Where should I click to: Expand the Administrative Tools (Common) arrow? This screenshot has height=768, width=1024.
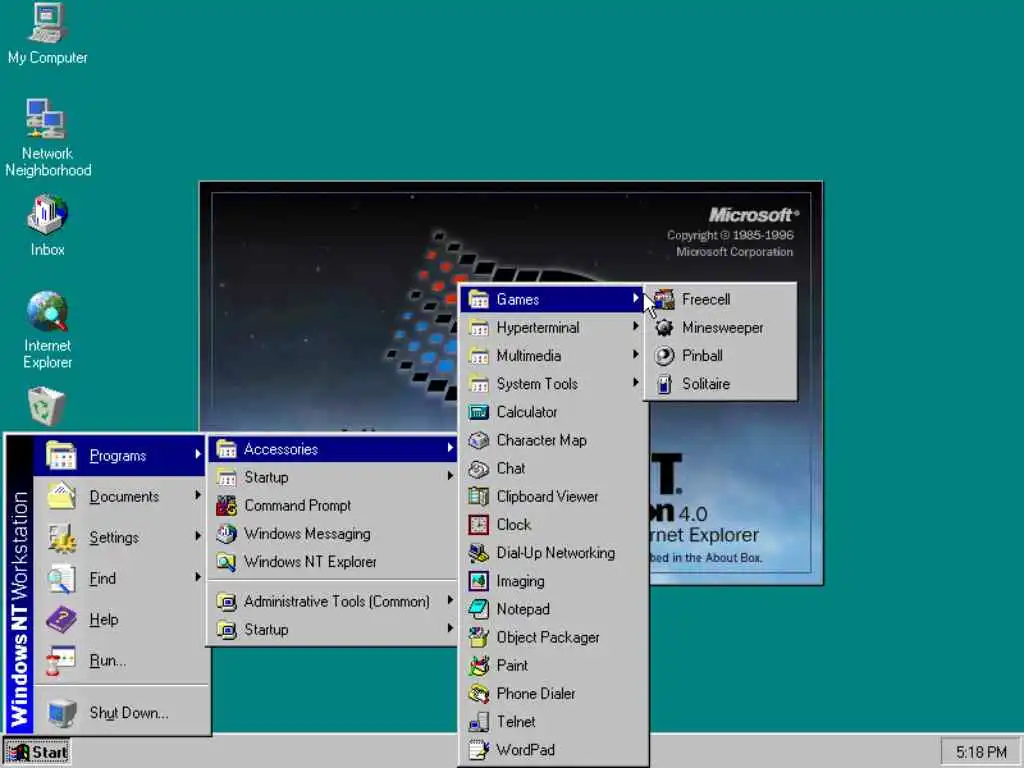point(450,600)
